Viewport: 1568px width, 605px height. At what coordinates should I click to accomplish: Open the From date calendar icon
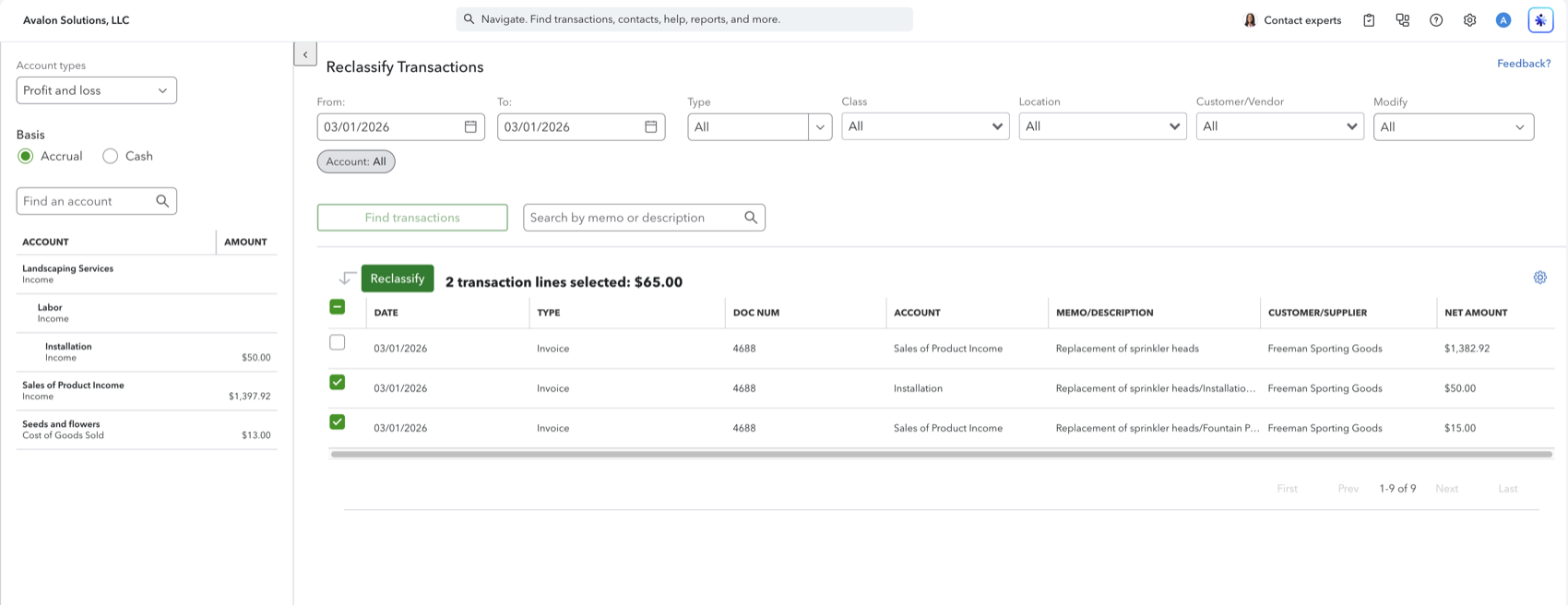pos(470,126)
